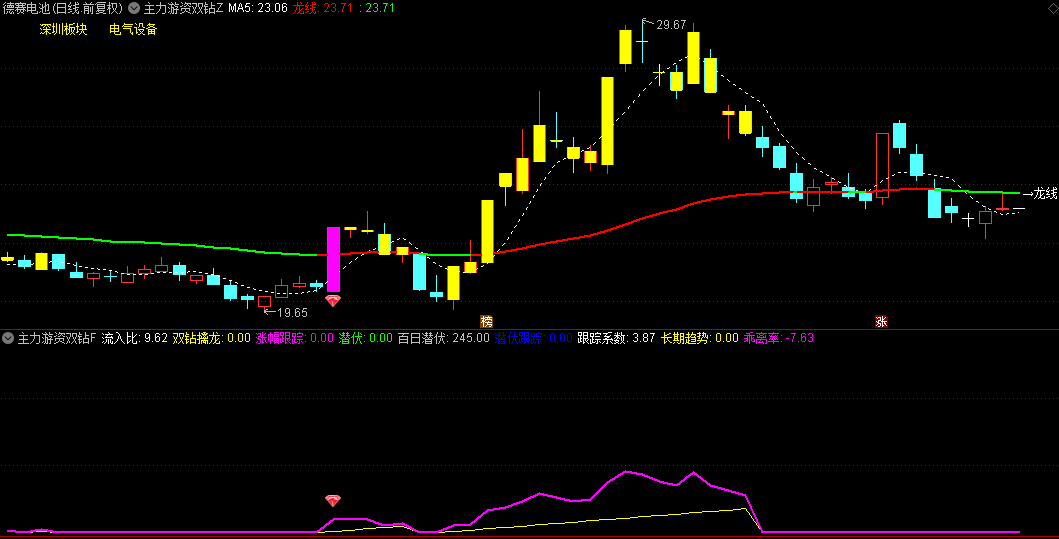This screenshot has height=539, width=1059.
Task: Click the MA5: 23.06 value
Action: tap(258, 8)
